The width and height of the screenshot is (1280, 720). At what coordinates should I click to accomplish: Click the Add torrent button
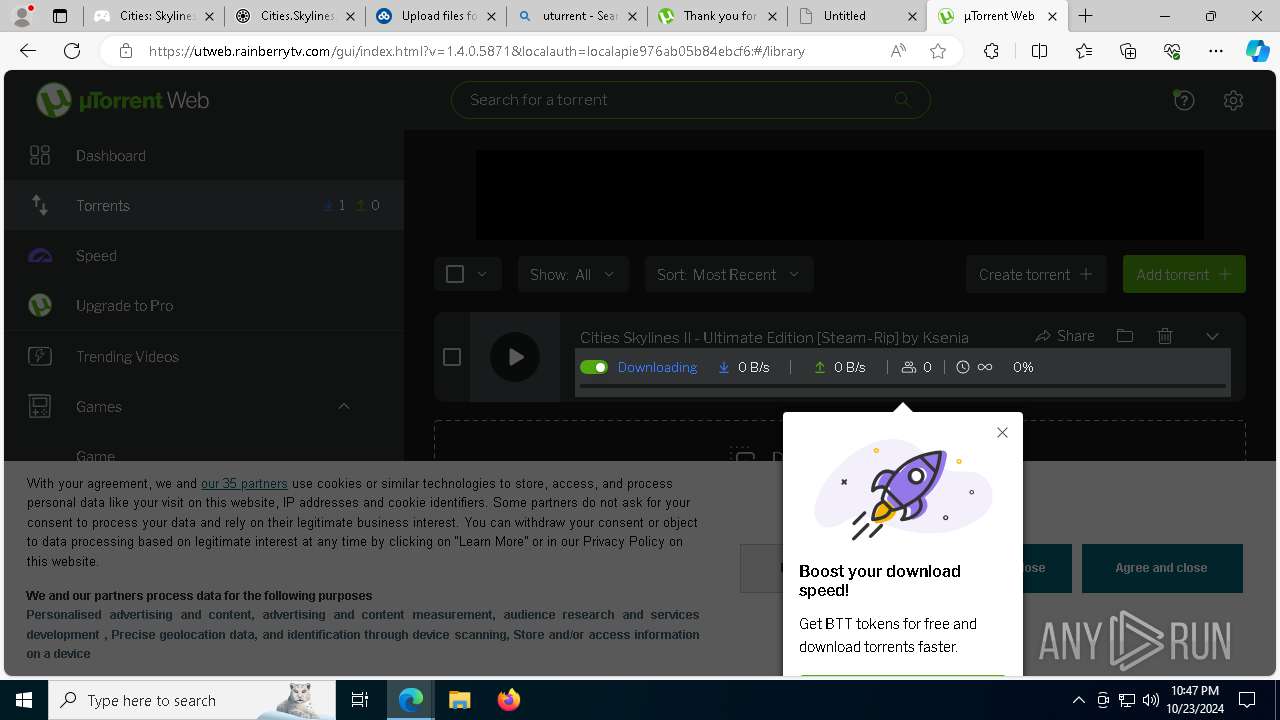click(x=1184, y=274)
